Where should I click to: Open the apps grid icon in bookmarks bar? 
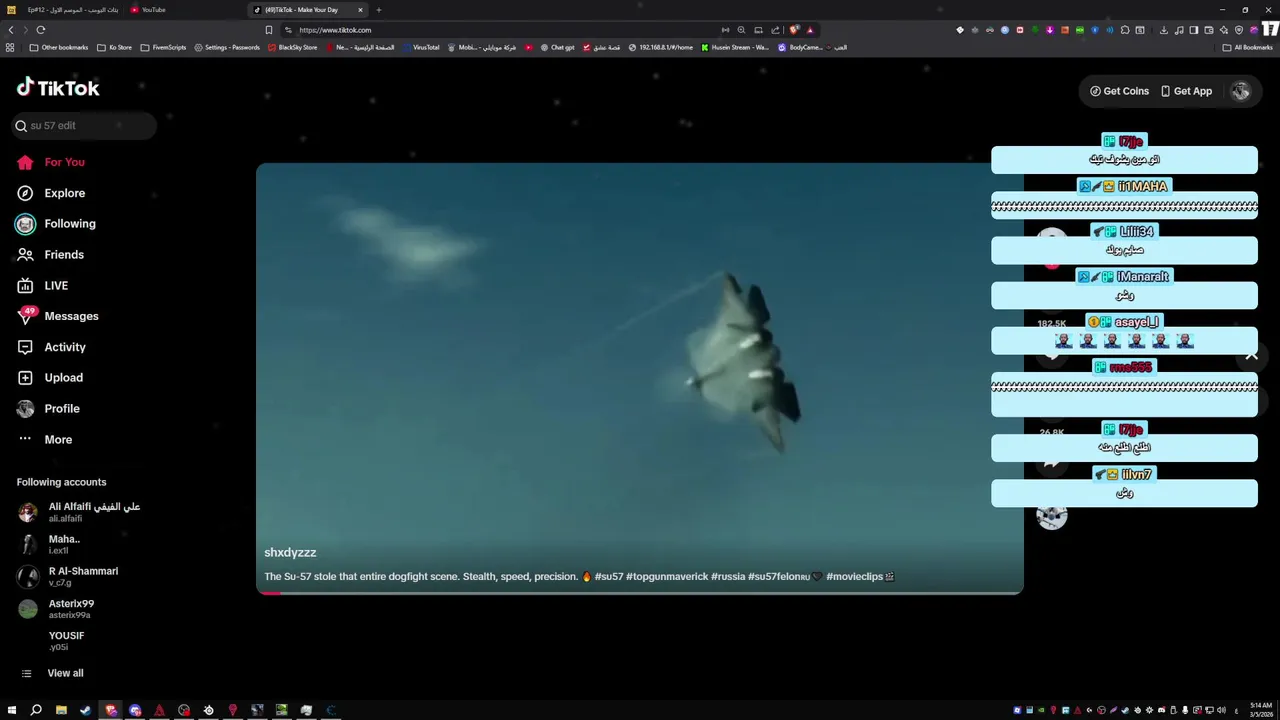click(x=10, y=47)
